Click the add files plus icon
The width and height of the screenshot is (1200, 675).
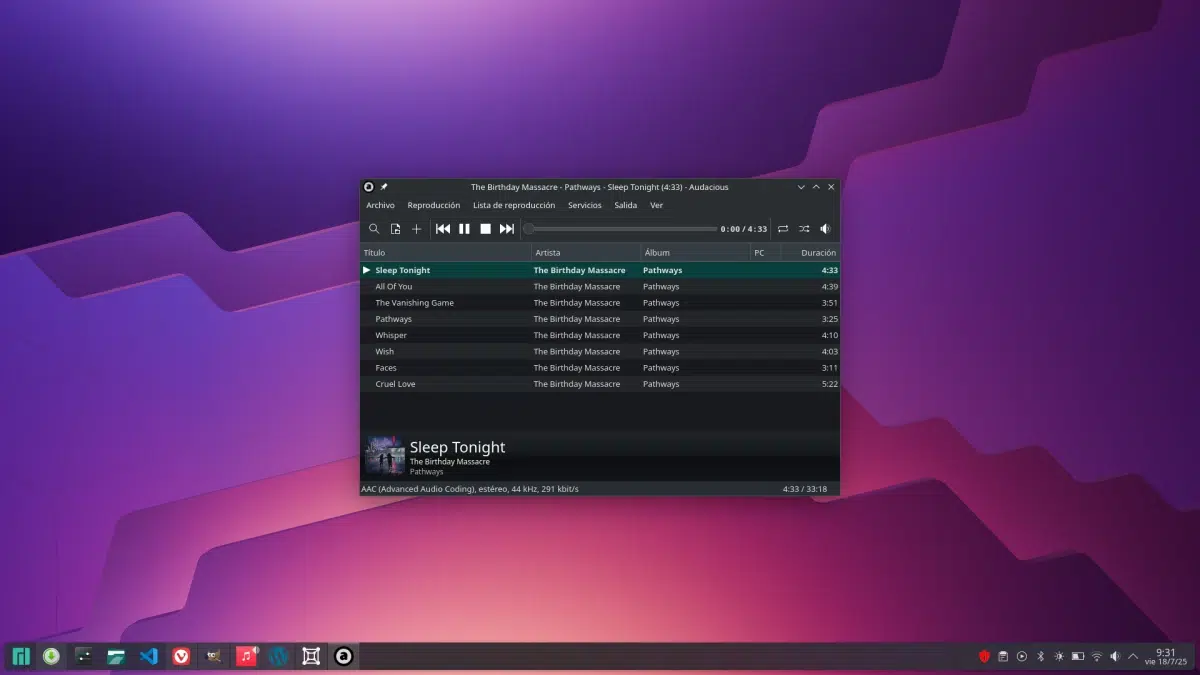pyautogui.click(x=417, y=229)
